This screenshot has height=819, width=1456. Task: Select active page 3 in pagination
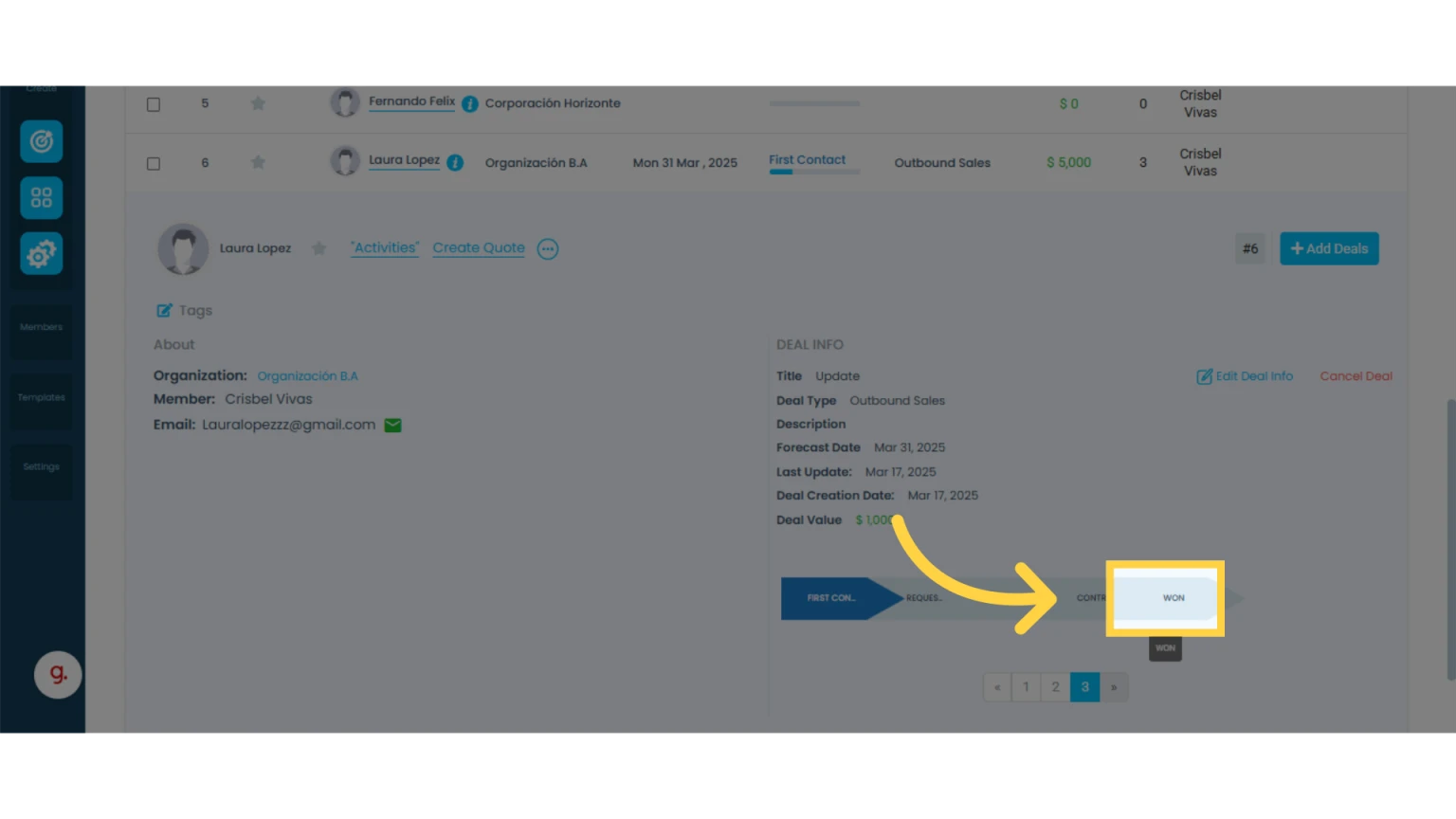(1085, 687)
